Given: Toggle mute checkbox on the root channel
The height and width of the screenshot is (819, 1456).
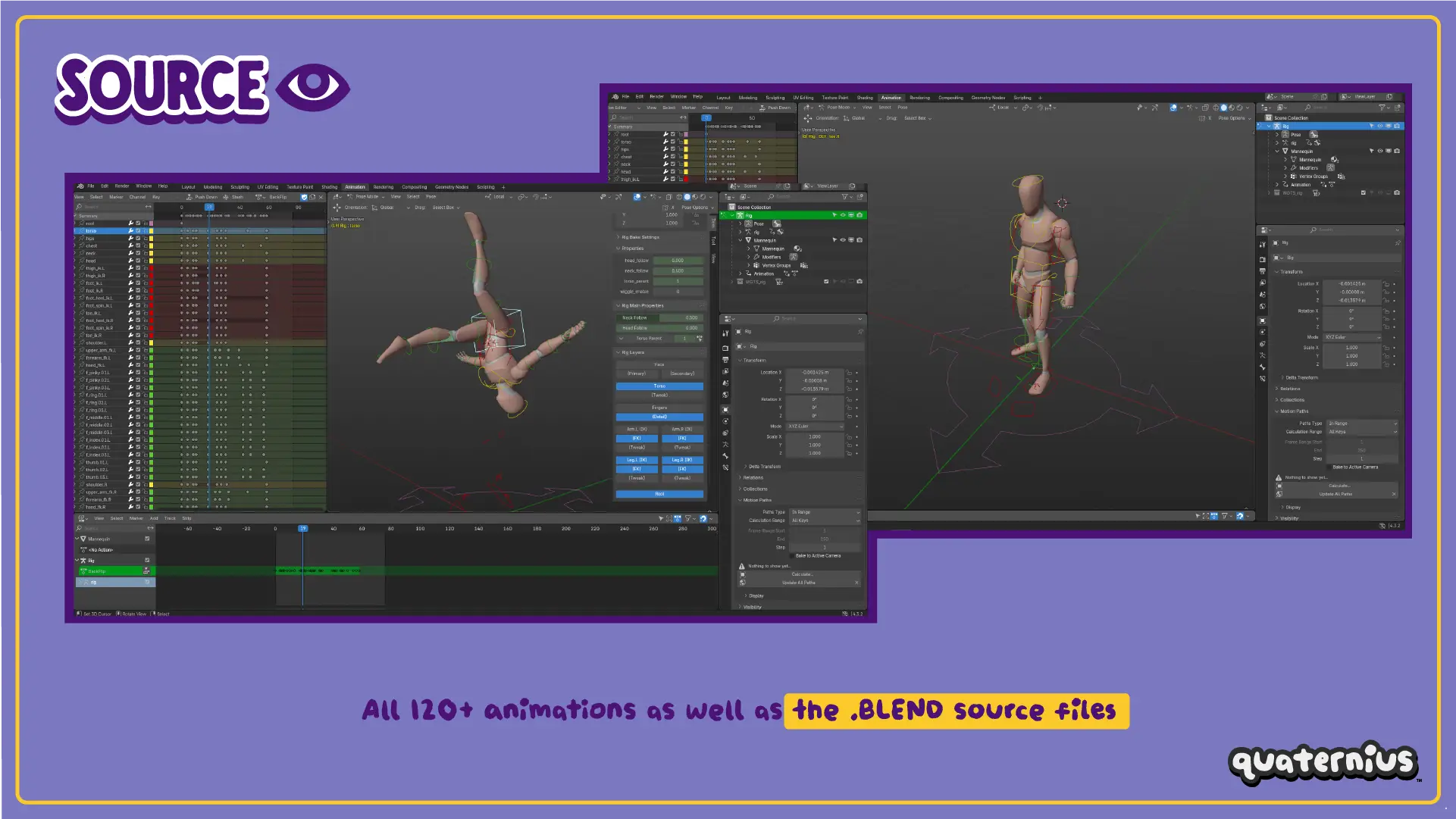Looking at the screenshot, I should click(x=138, y=224).
